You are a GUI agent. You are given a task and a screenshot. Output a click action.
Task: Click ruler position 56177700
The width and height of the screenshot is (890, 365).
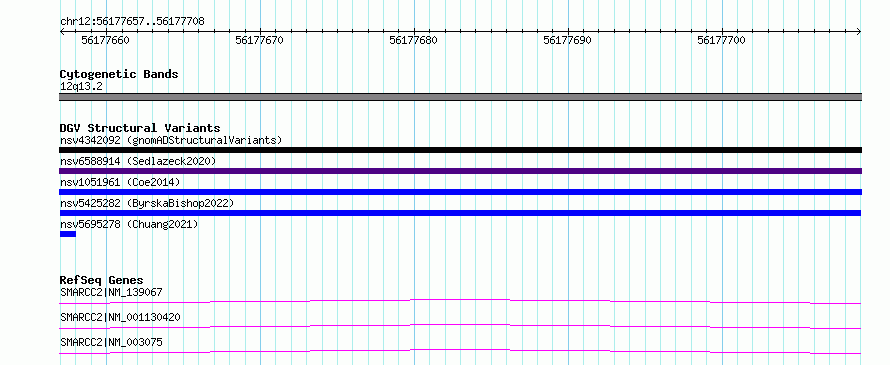coord(721,40)
